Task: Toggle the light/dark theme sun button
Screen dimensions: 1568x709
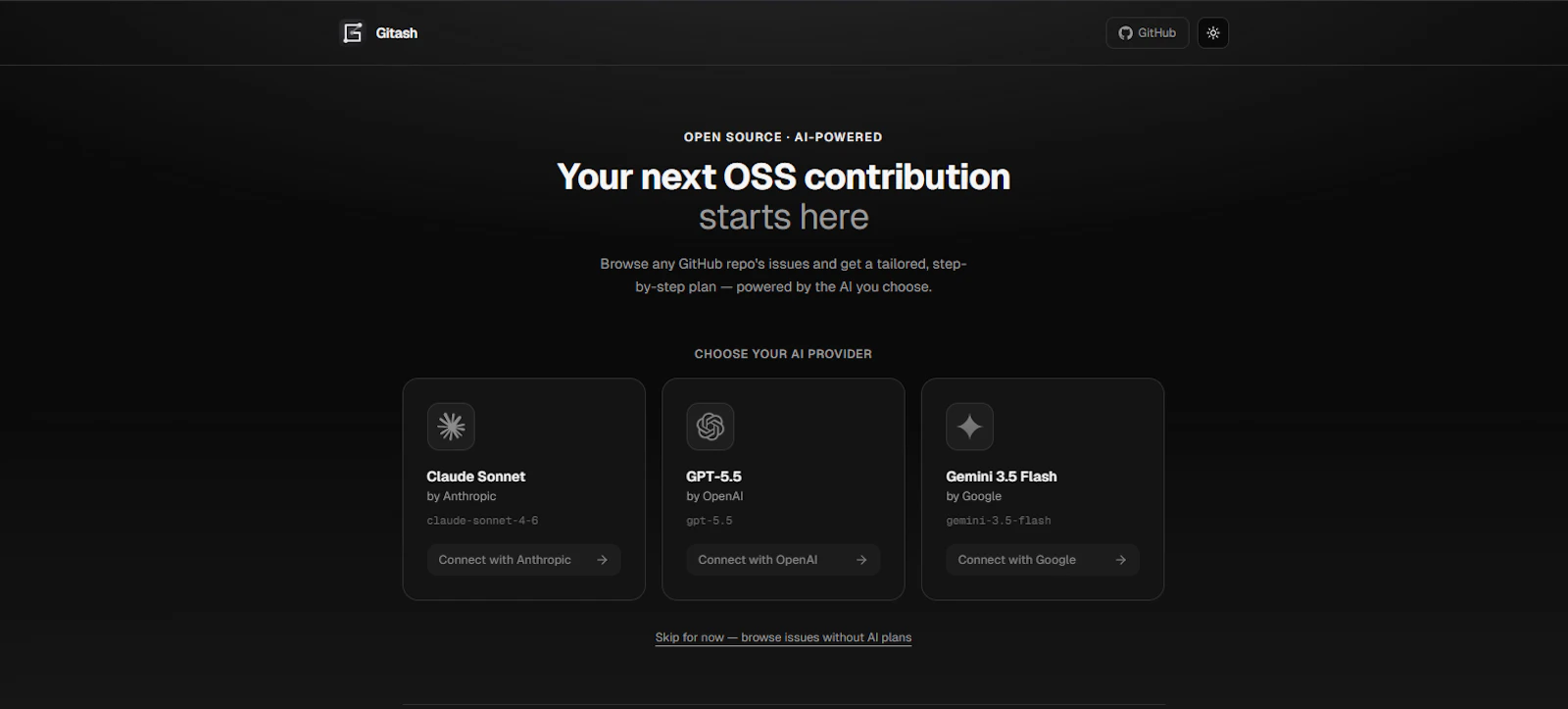Action: [1213, 32]
